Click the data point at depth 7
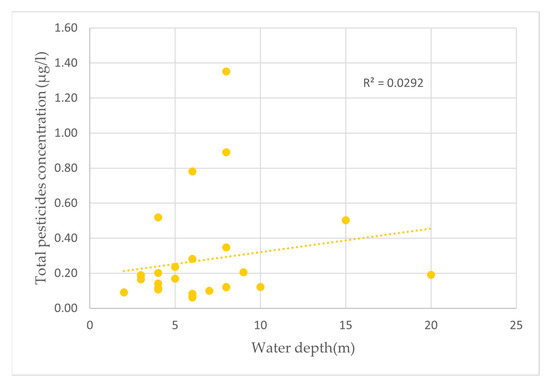The width and height of the screenshot is (550, 389). tap(209, 290)
